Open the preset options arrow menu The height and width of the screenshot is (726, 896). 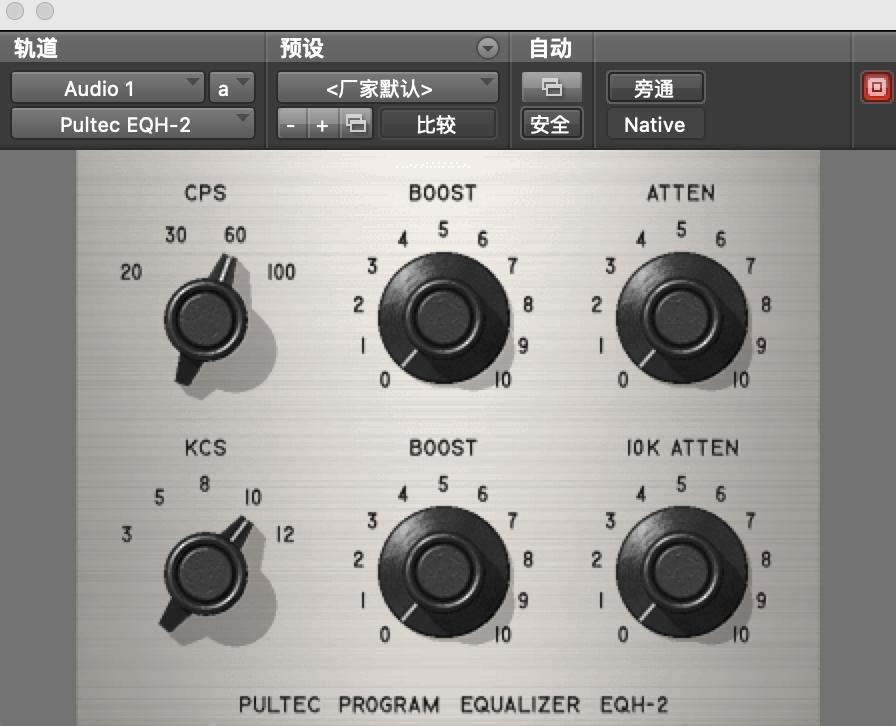[x=487, y=48]
